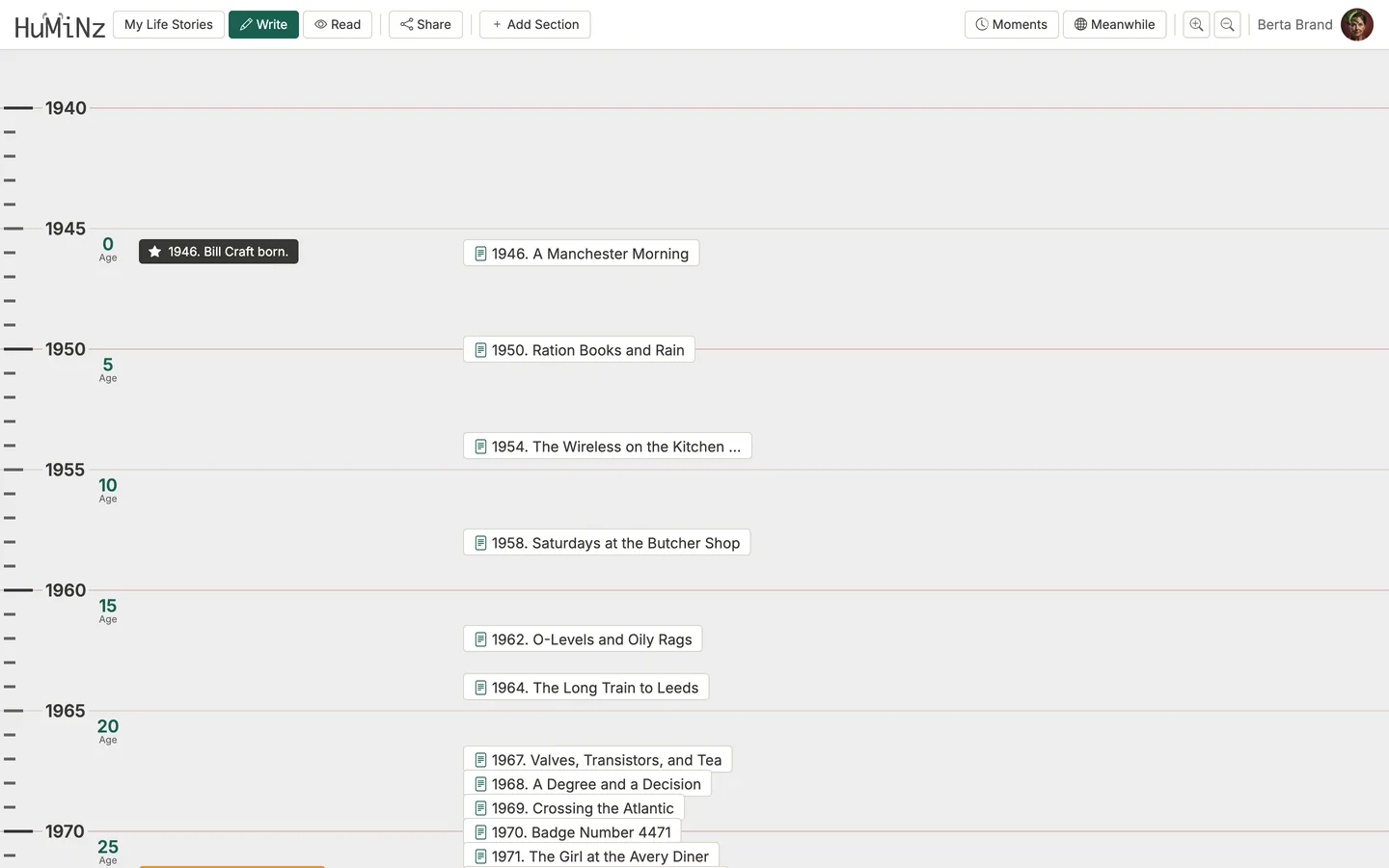Click the document icon of Saturdays at the Butcher Shop
Image resolution: width=1389 pixels, height=868 pixels.
tap(480, 543)
